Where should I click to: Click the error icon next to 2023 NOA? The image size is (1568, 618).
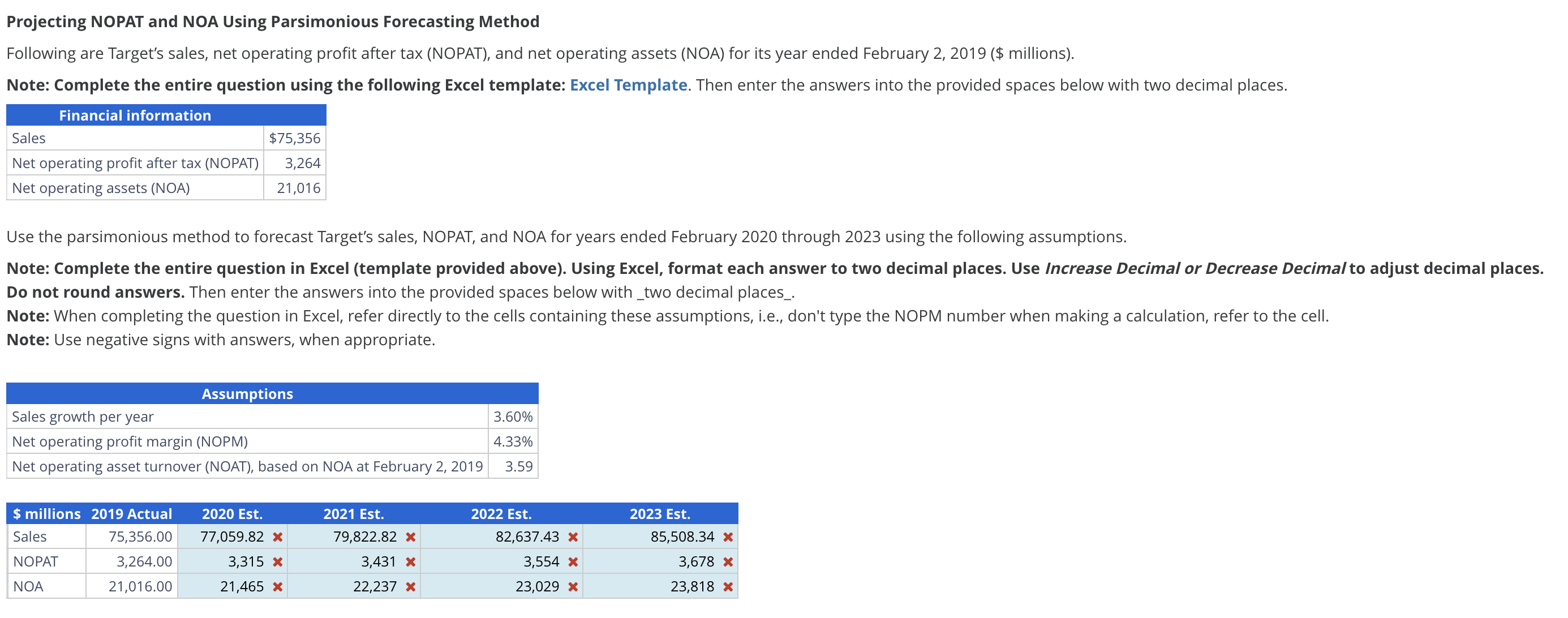click(728, 587)
